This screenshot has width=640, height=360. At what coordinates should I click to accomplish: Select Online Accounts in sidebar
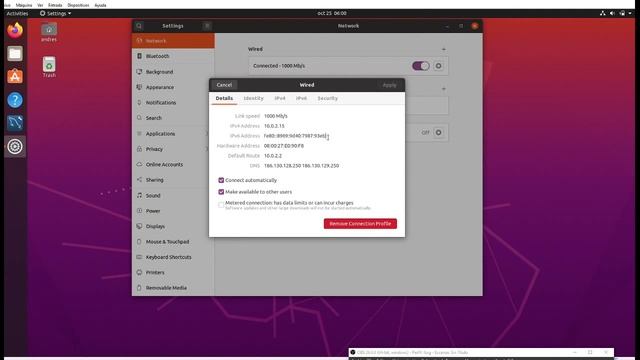click(x=173, y=164)
